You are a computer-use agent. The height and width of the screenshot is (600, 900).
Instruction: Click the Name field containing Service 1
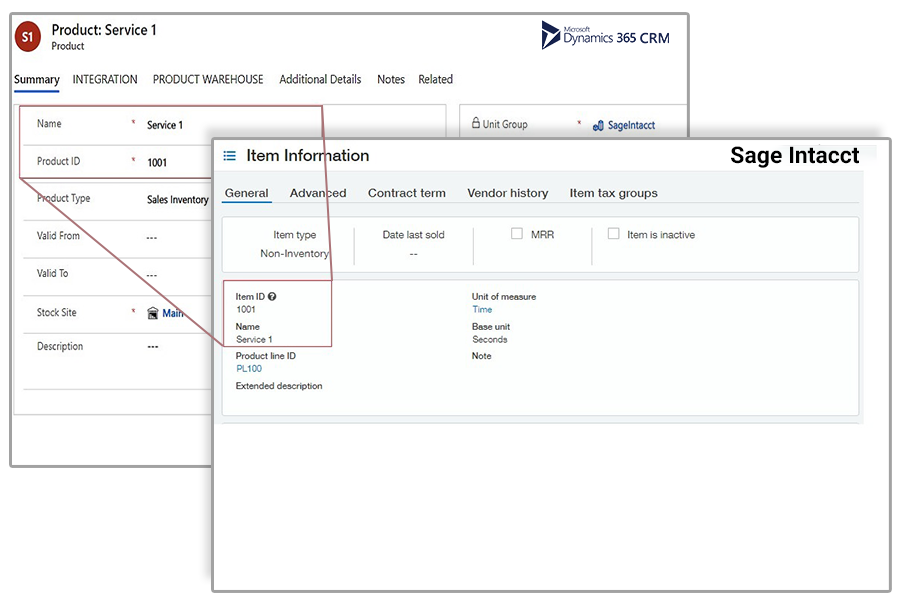pos(165,125)
